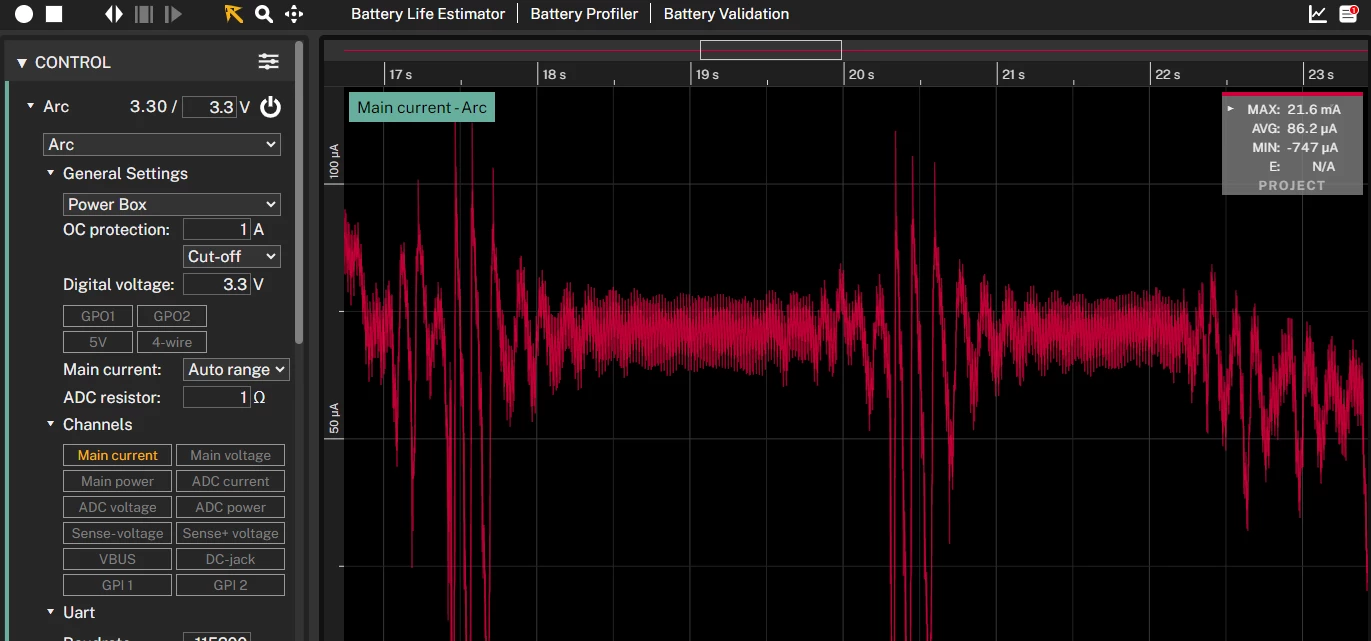Select the four-way pan tool
Image resolution: width=1371 pixels, height=641 pixels.
294,14
